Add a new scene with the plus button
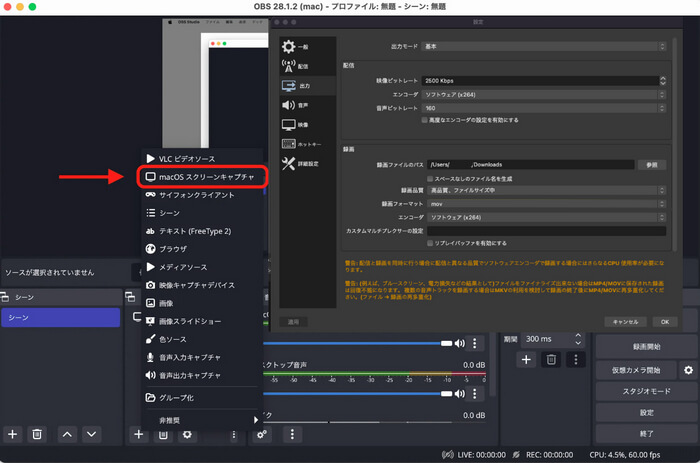This screenshot has width=700, height=463. point(12,434)
